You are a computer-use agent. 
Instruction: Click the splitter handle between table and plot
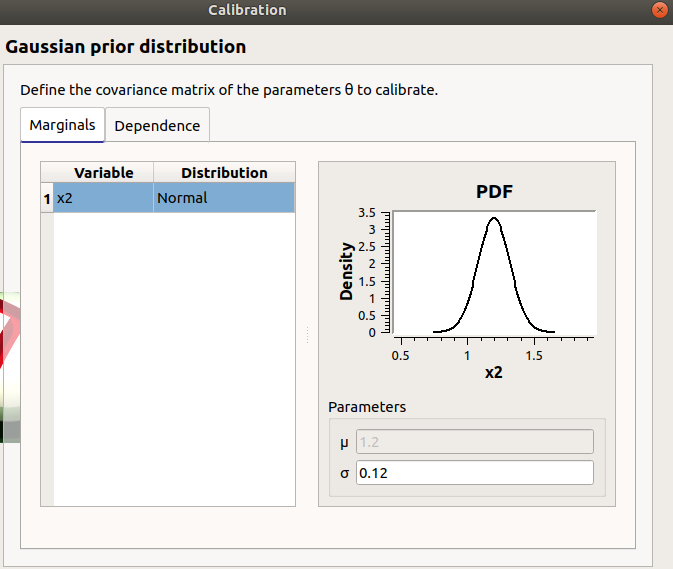[x=307, y=334]
